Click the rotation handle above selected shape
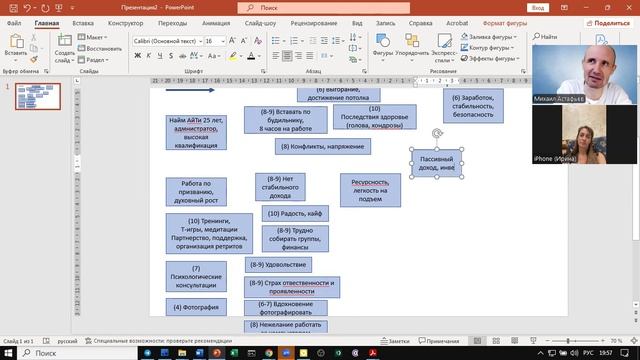This screenshot has width=640, height=360. [437, 133]
